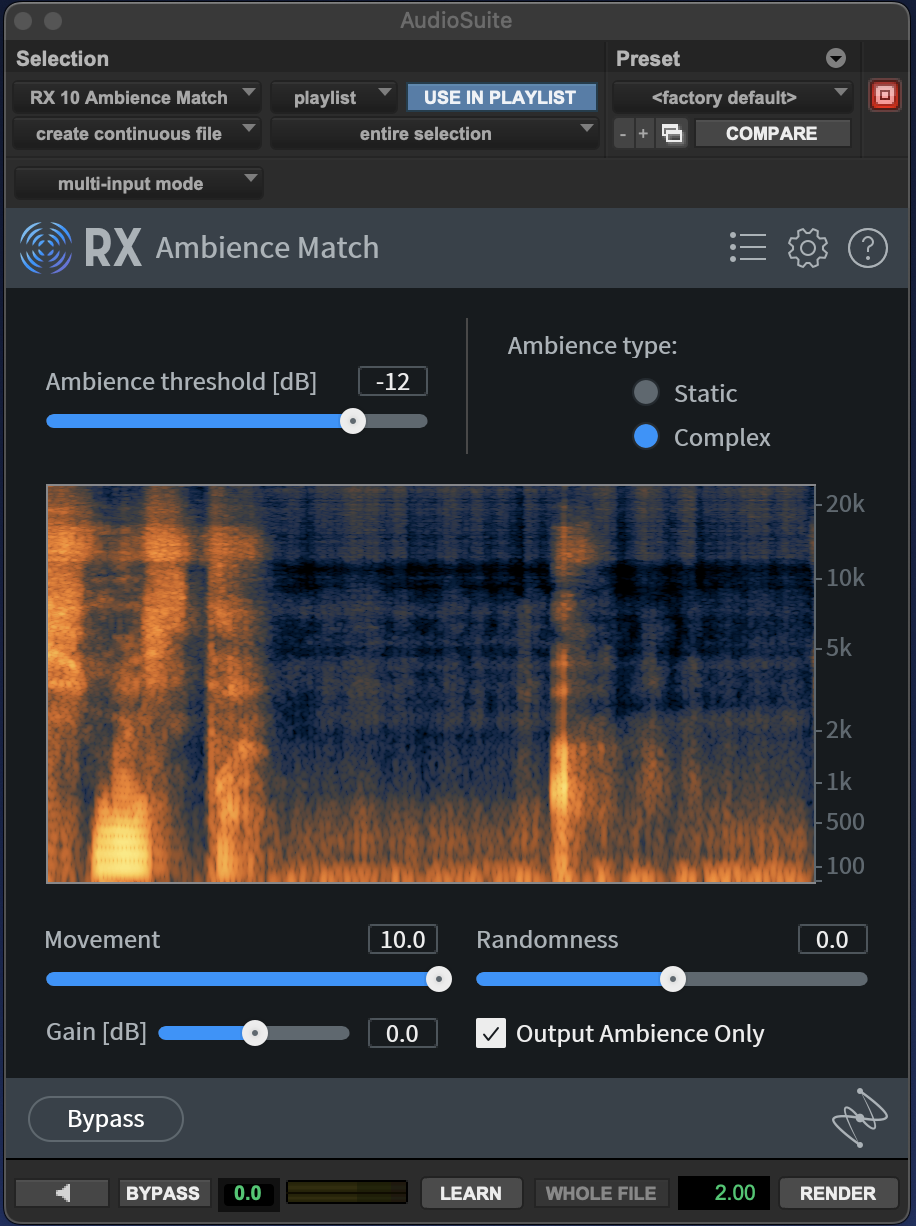Click the Ambience type label
The height and width of the screenshot is (1226, 916).
(x=593, y=346)
